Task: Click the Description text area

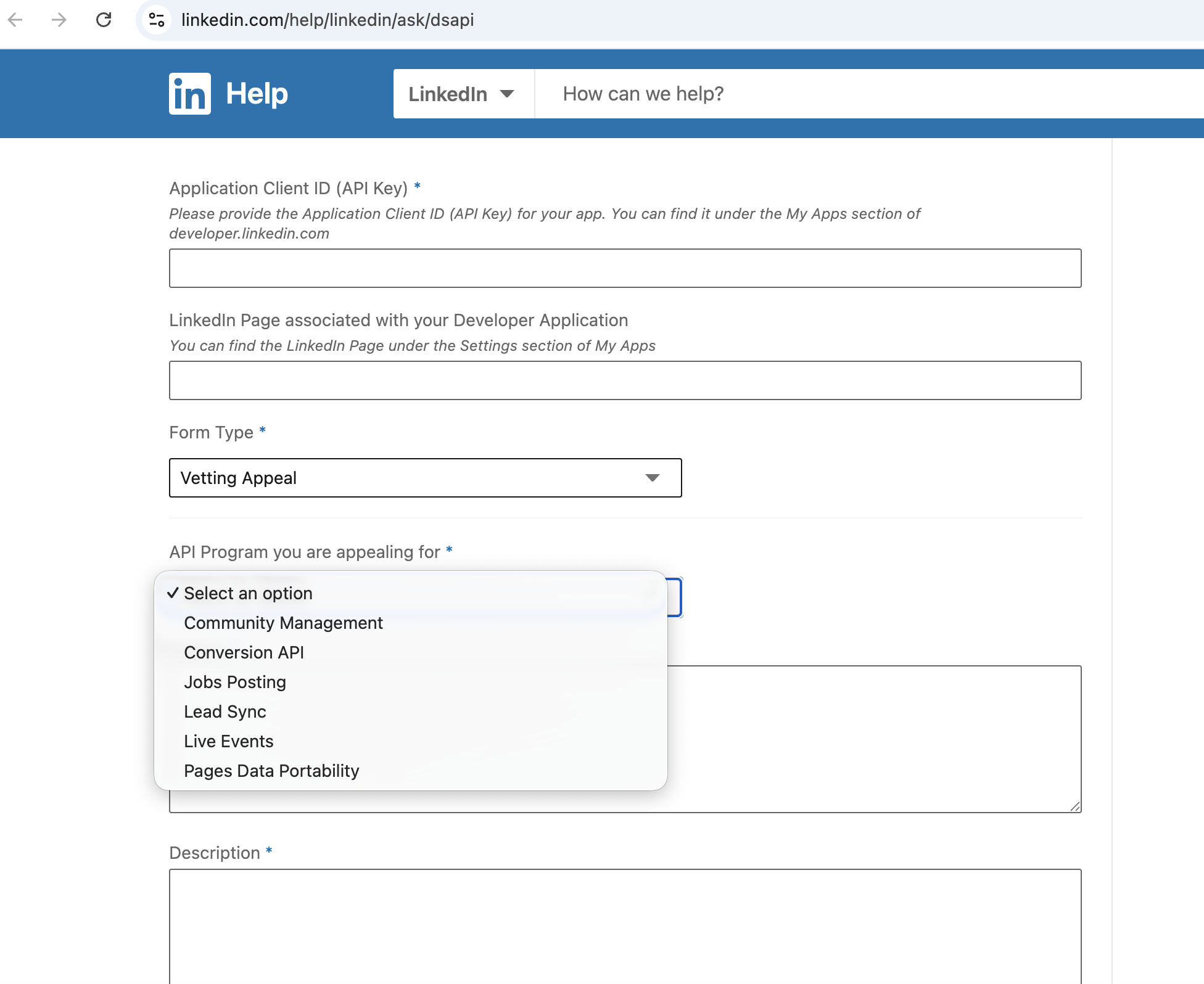Action: (x=625, y=927)
